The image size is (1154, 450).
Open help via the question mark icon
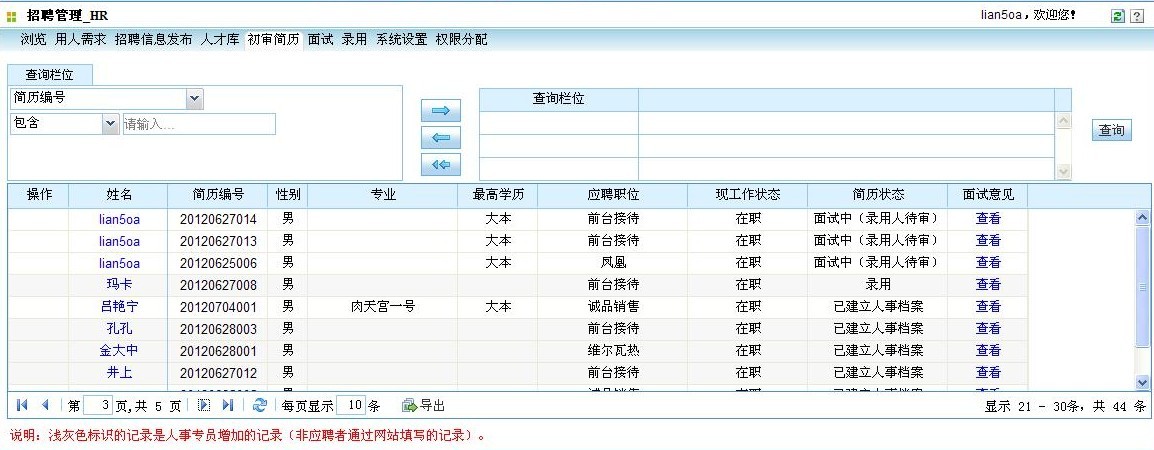tap(1137, 17)
